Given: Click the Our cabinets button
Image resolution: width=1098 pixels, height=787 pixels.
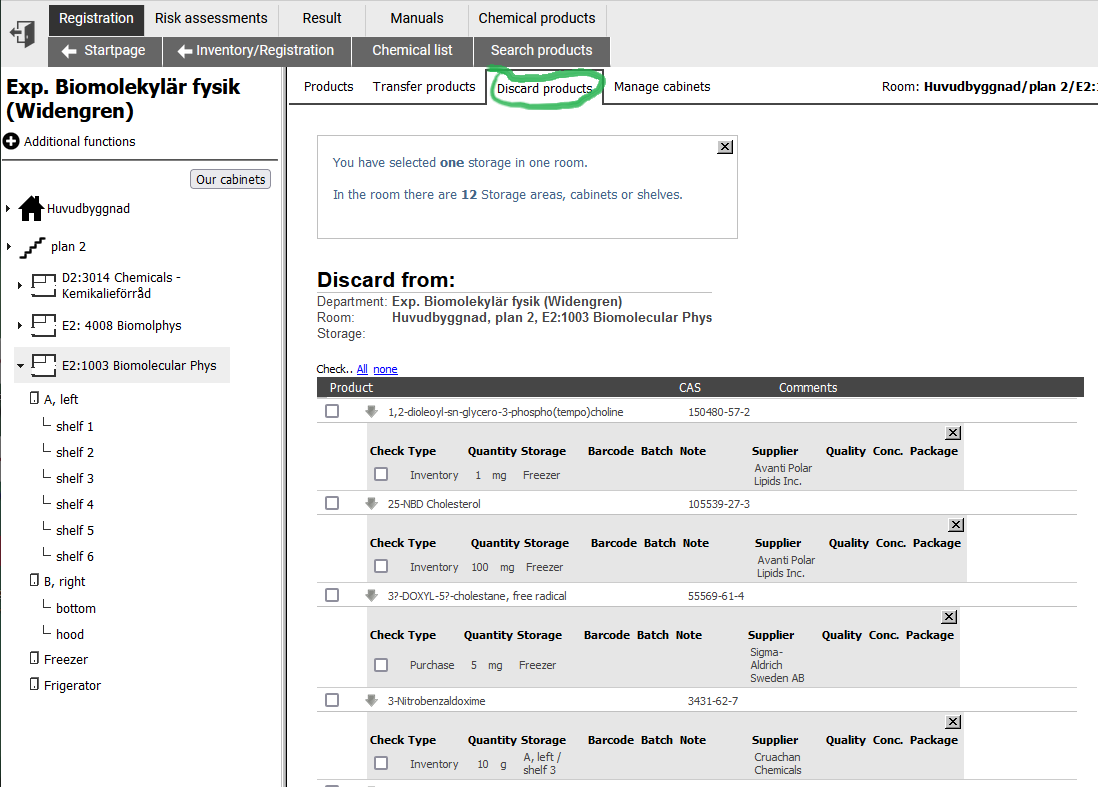Looking at the screenshot, I should (230, 179).
